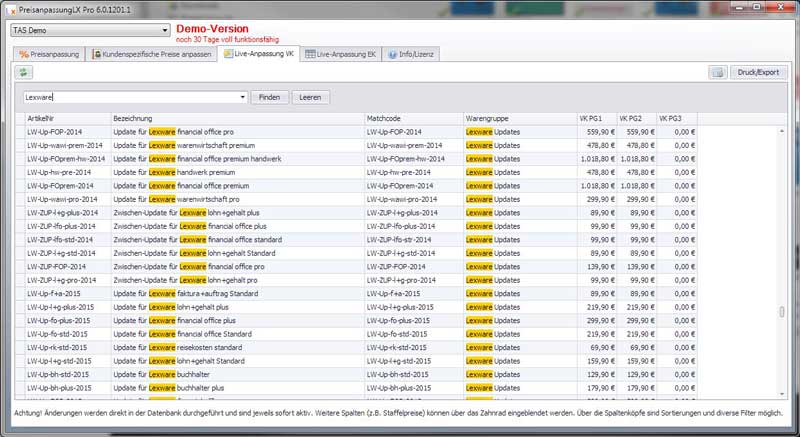800x437 pixels.
Task: Click the PreisanpassungLX app icon in title bar
Action: pyautogui.click(x=13, y=10)
